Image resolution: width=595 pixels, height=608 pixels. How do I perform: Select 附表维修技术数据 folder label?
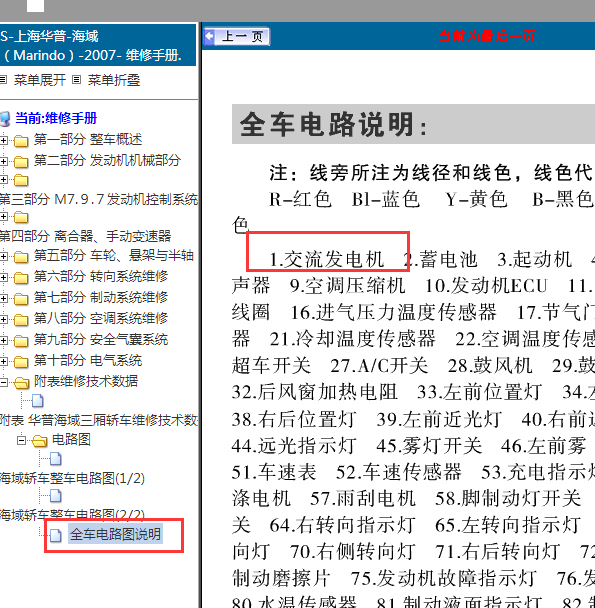[x=86, y=381]
